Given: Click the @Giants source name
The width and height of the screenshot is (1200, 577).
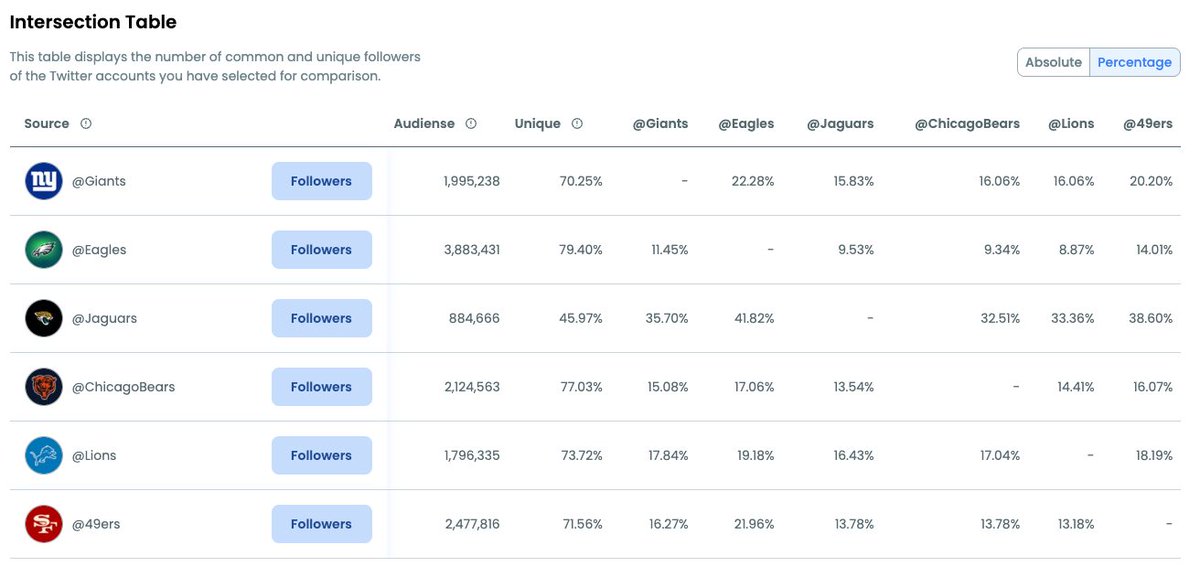Looking at the screenshot, I should 99,181.
